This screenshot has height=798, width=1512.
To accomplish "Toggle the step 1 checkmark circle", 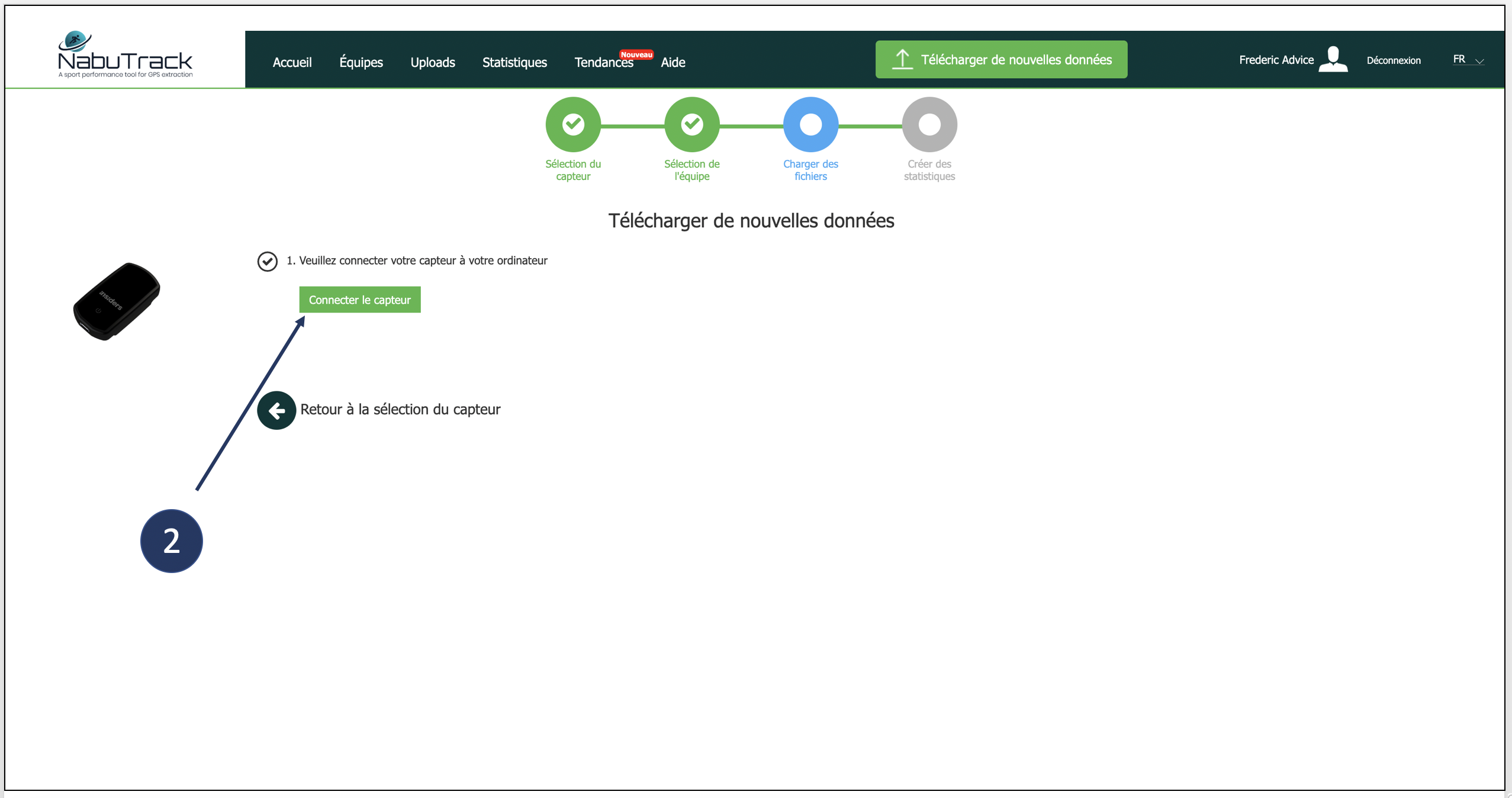I will coord(267,261).
